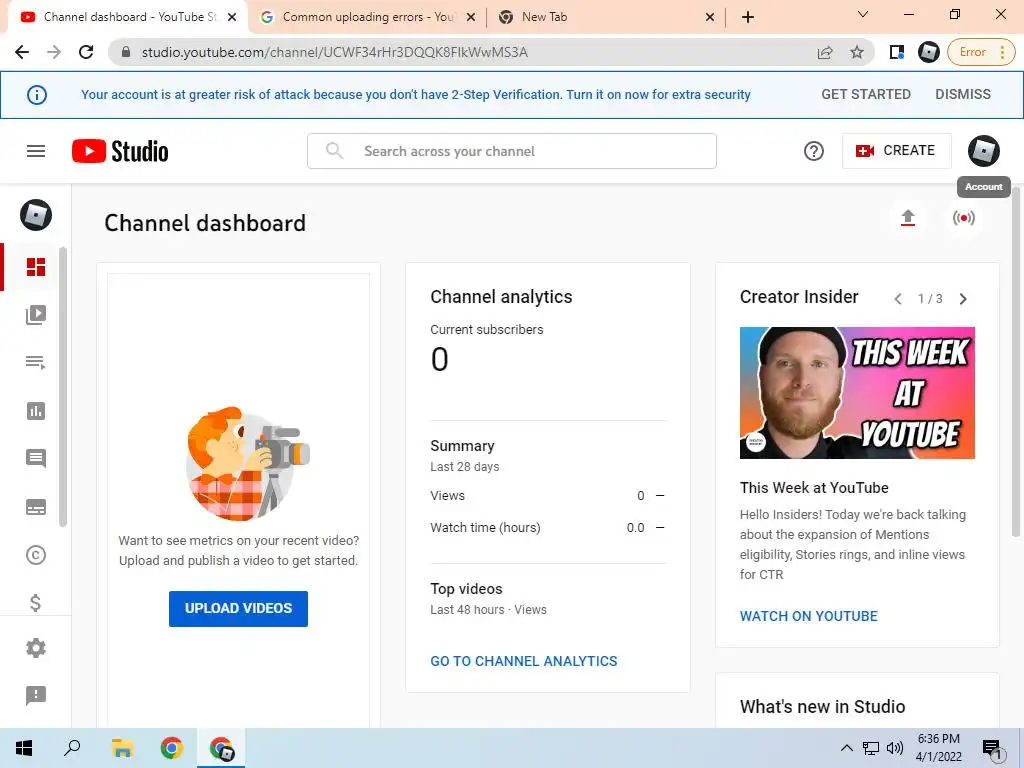The width and height of the screenshot is (1024, 768).
Task: Click WATCH ON YOUTUBE link
Action: pyautogui.click(x=808, y=616)
